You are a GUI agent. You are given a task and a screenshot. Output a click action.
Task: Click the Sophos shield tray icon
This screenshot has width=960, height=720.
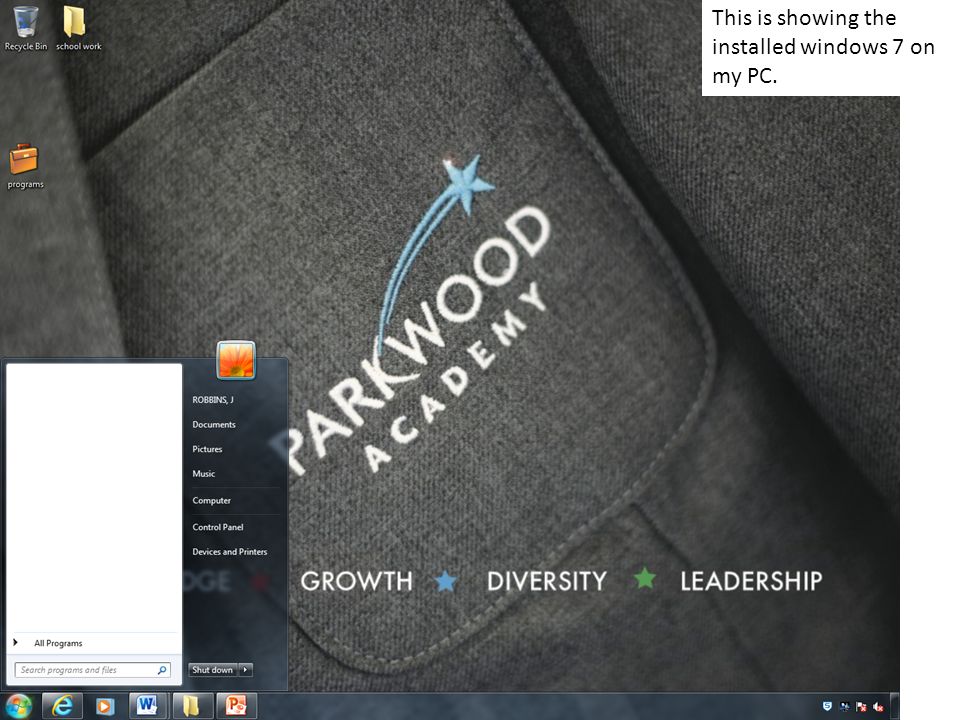(x=827, y=707)
